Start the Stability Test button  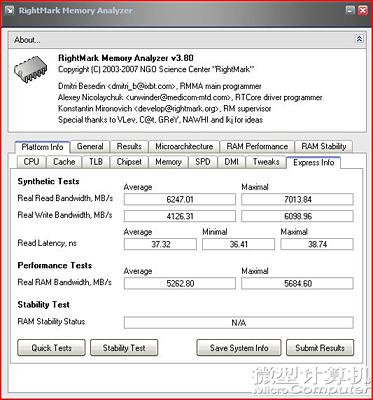(x=124, y=348)
